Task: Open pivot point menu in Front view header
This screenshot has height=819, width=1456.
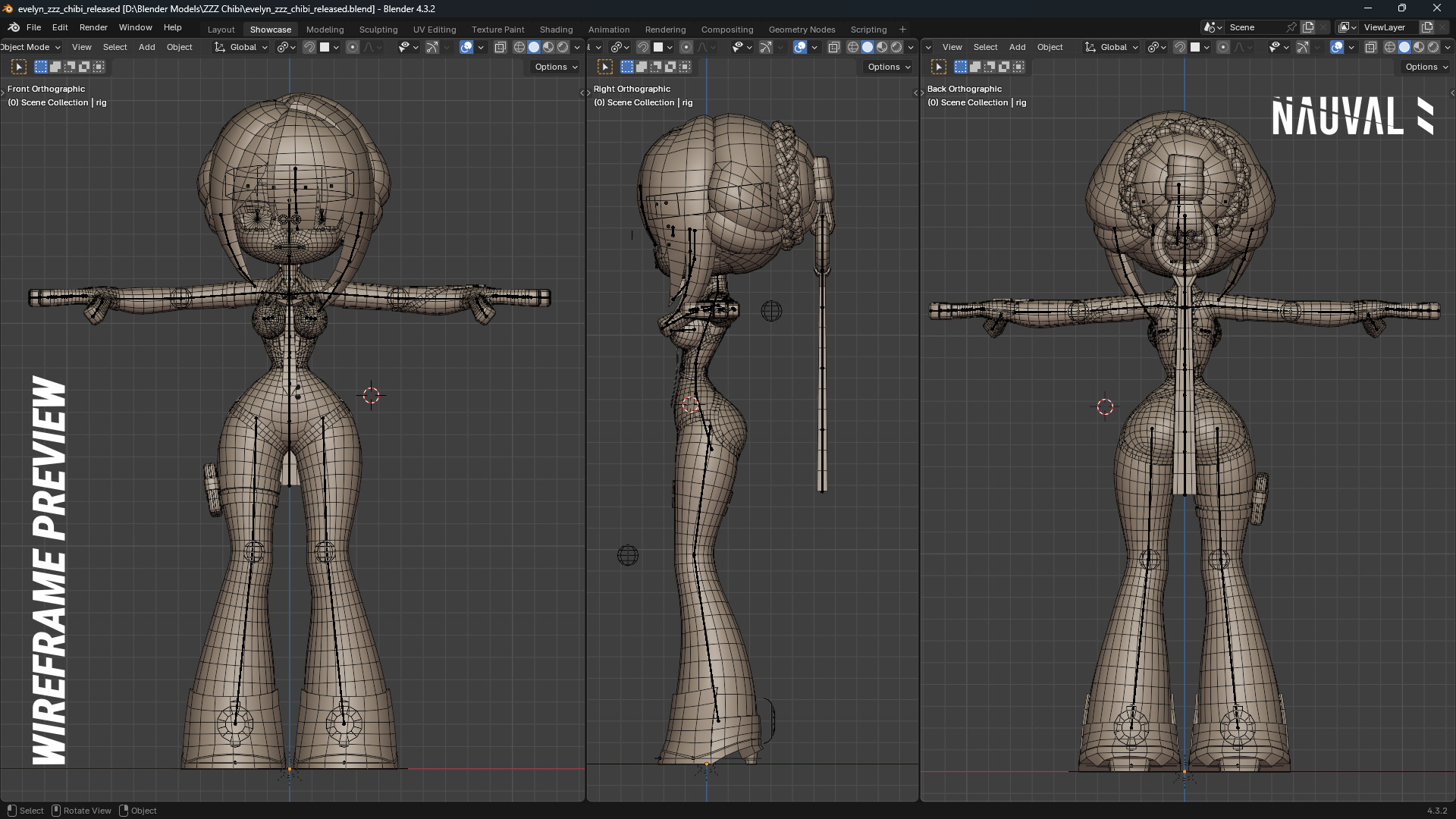Action: 286,47
